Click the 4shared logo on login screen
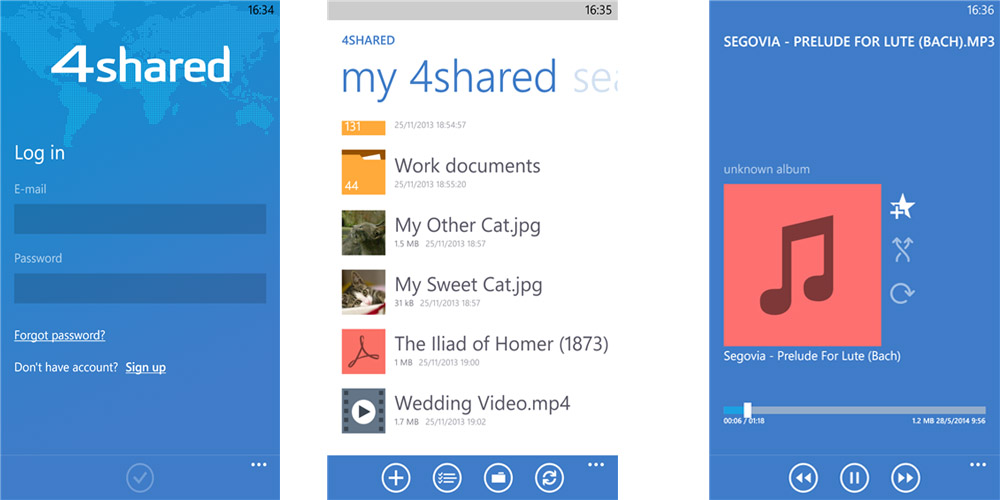Viewport: 1000px width, 500px height. click(x=141, y=64)
